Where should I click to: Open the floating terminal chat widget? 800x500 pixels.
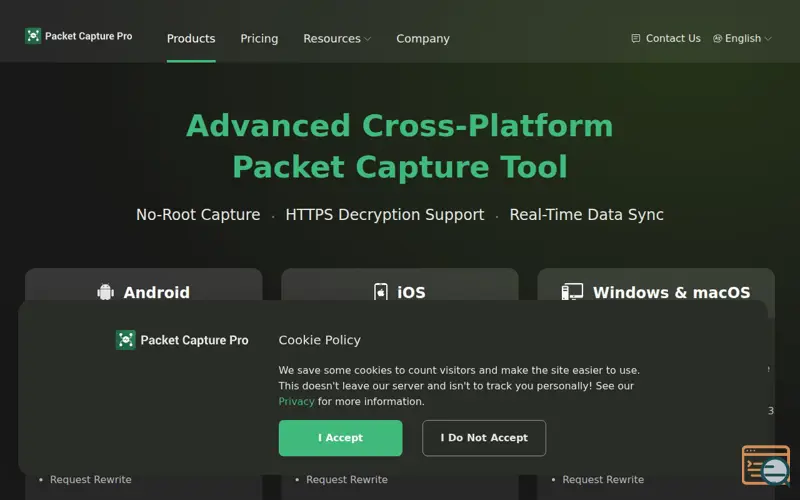point(766,465)
